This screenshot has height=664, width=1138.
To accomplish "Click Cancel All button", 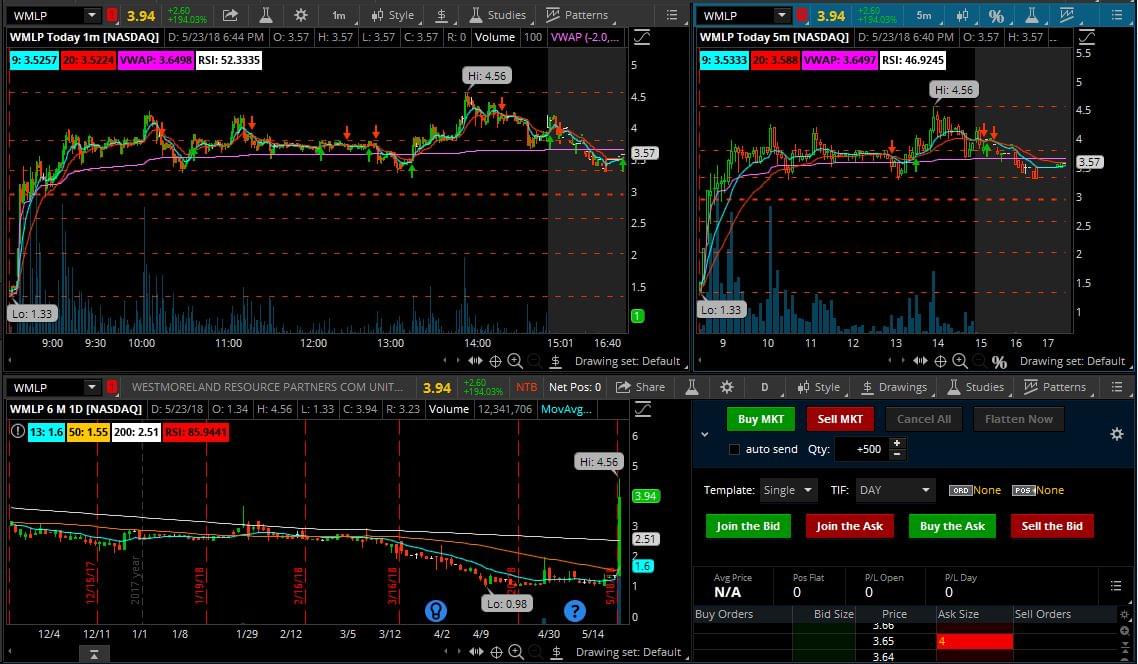I will [924, 419].
